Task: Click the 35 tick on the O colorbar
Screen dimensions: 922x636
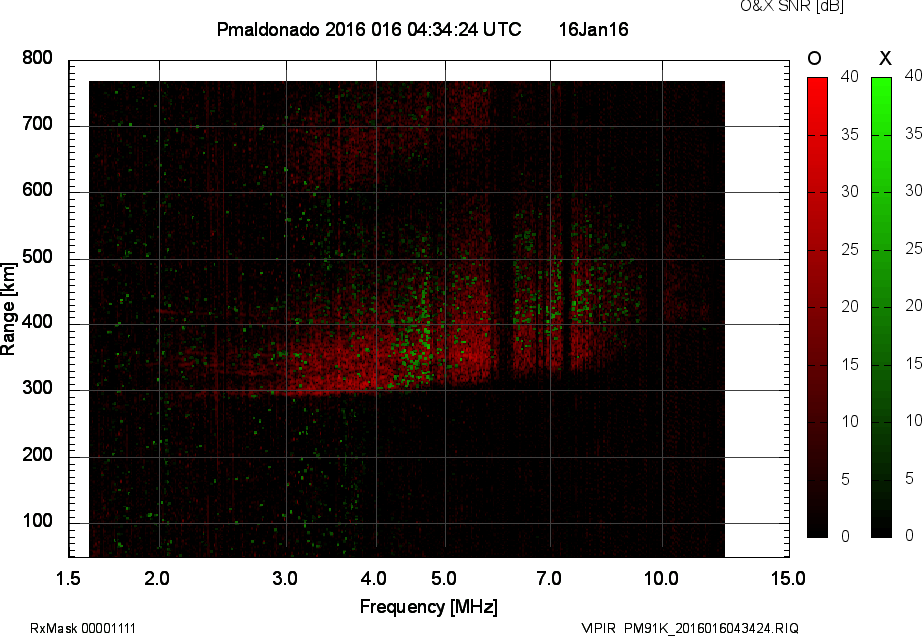Action: click(x=850, y=135)
